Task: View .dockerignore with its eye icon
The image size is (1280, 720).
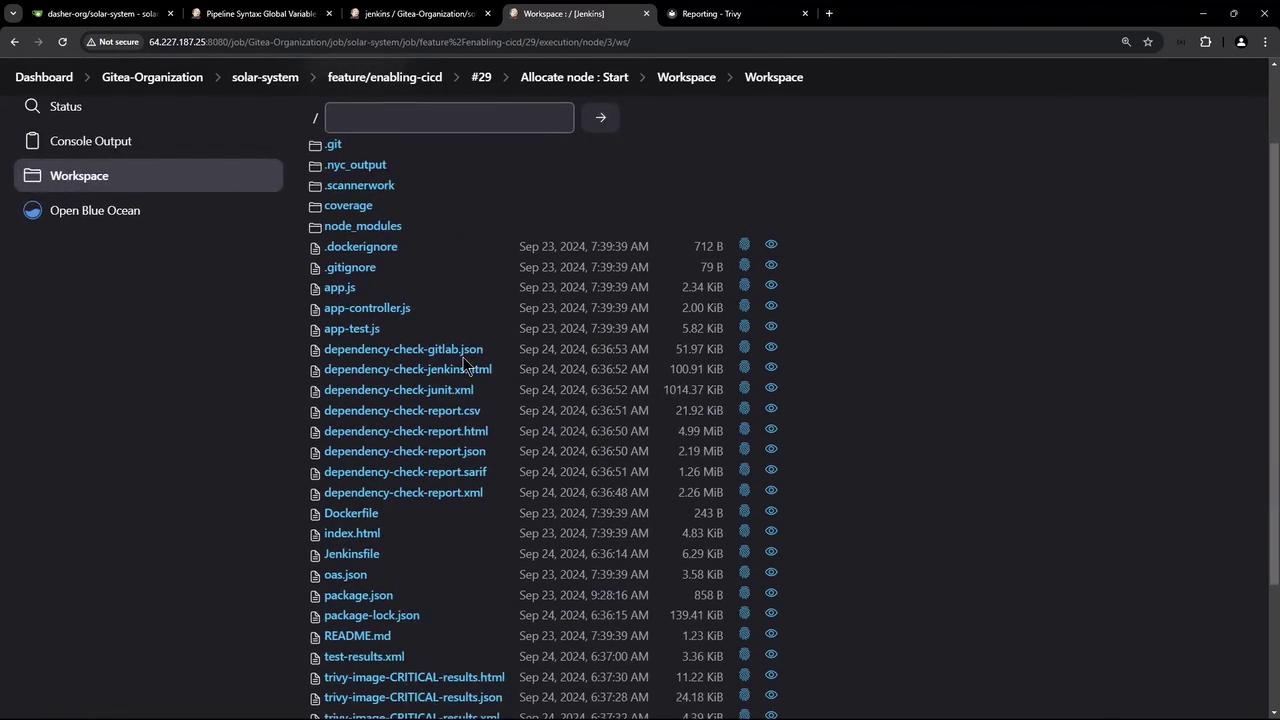Action: 771,245
